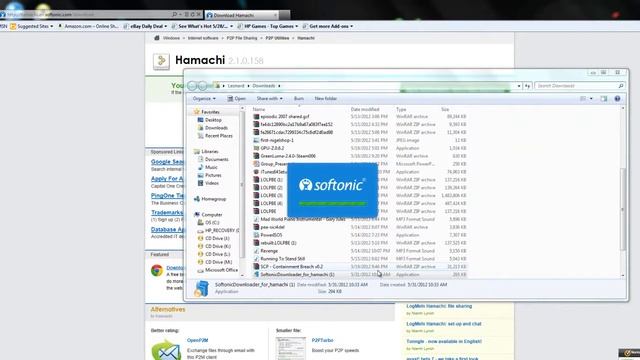
Task: Open Videos library in sidebar
Action: point(209,183)
